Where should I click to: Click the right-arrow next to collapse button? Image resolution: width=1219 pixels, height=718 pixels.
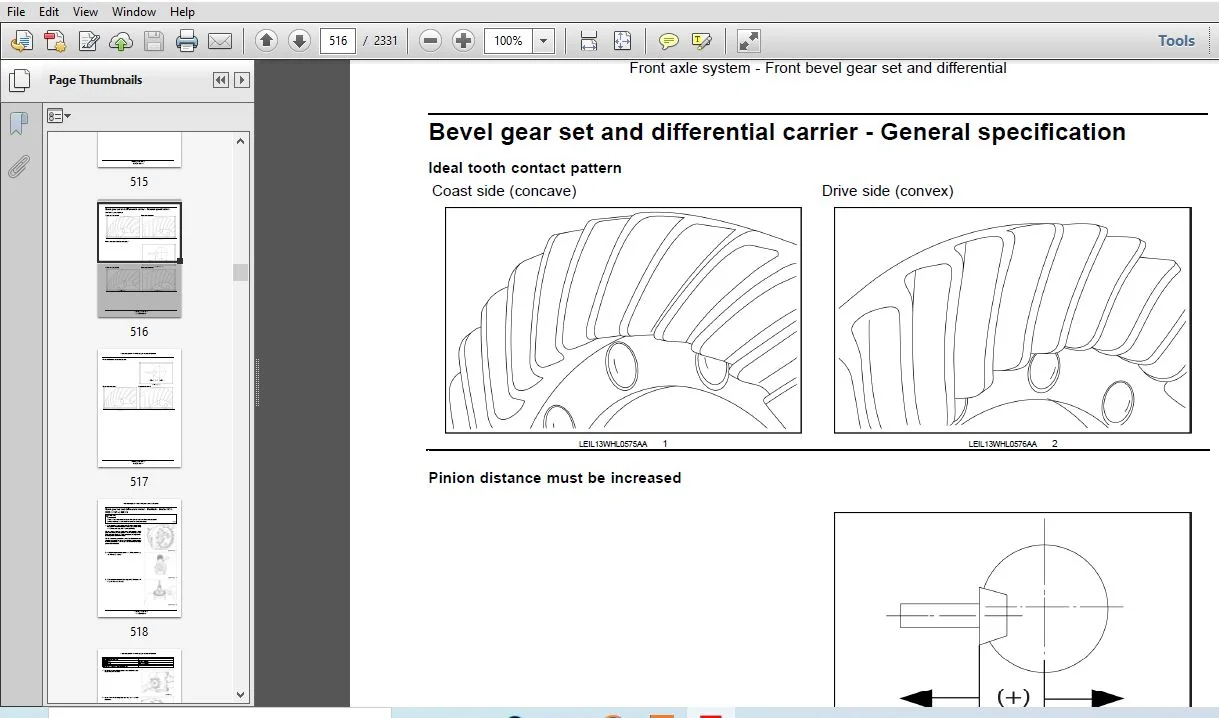(x=242, y=80)
